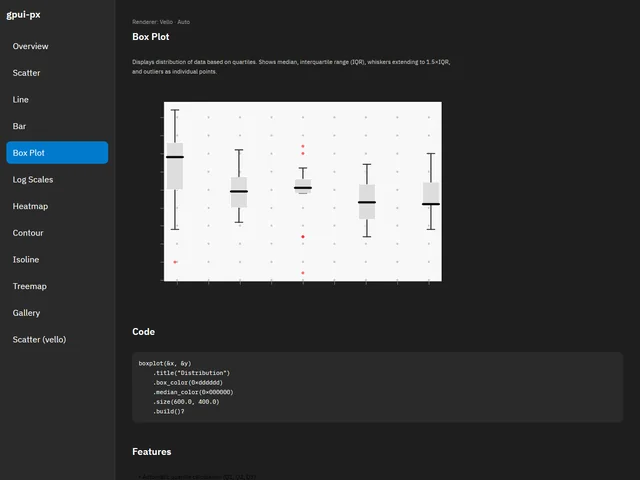Click the .title("Distribution") code line
This screenshot has height=480, width=640.
point(191,373)
